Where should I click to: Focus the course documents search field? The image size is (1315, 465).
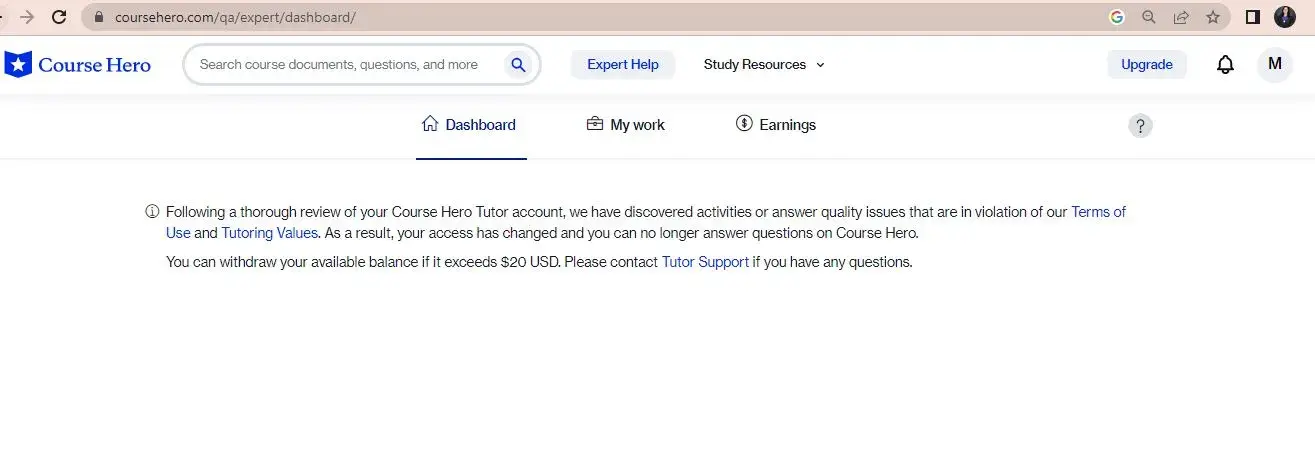tap(340, 65)
